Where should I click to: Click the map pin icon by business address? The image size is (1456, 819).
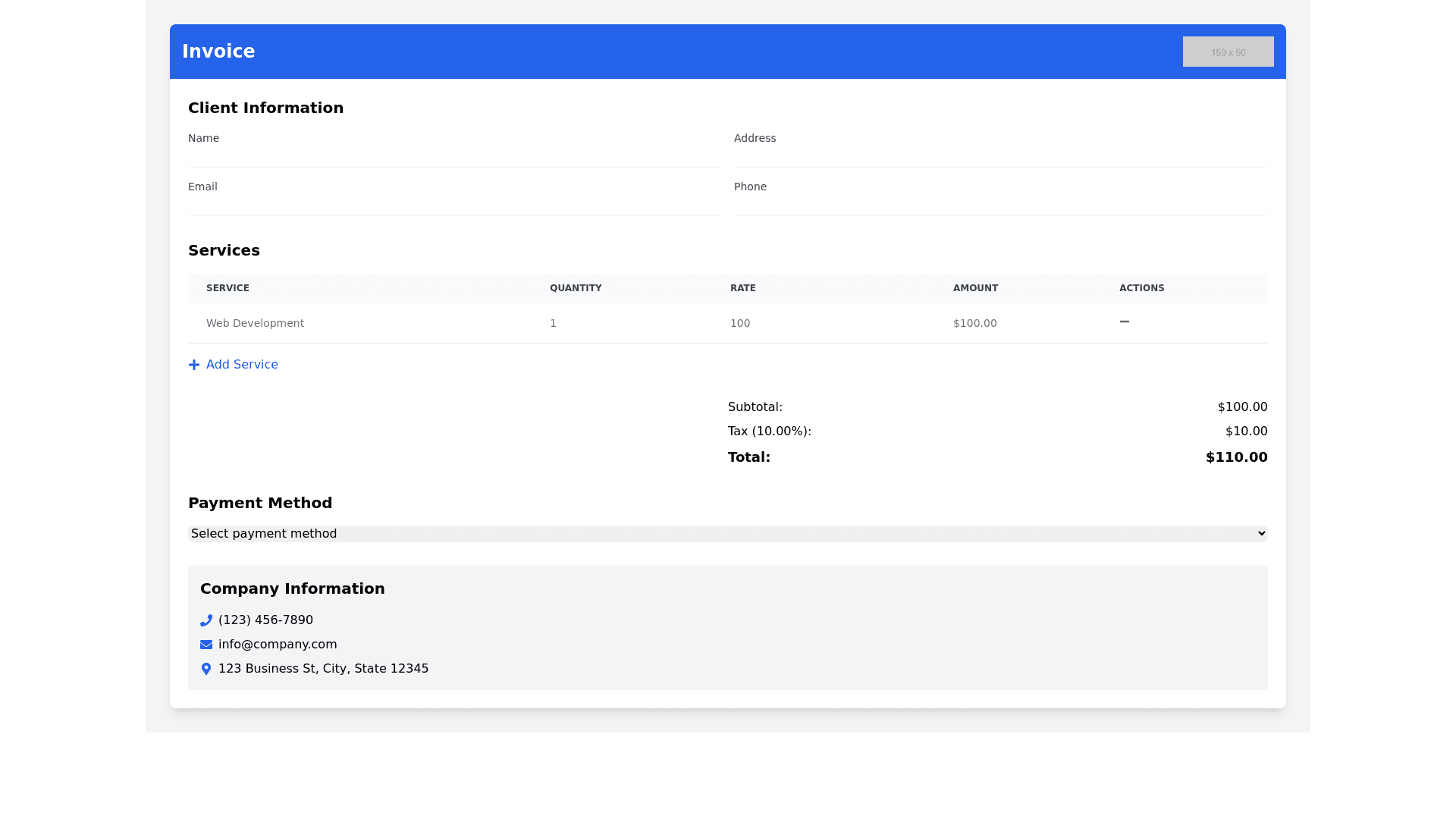[206, 669]
